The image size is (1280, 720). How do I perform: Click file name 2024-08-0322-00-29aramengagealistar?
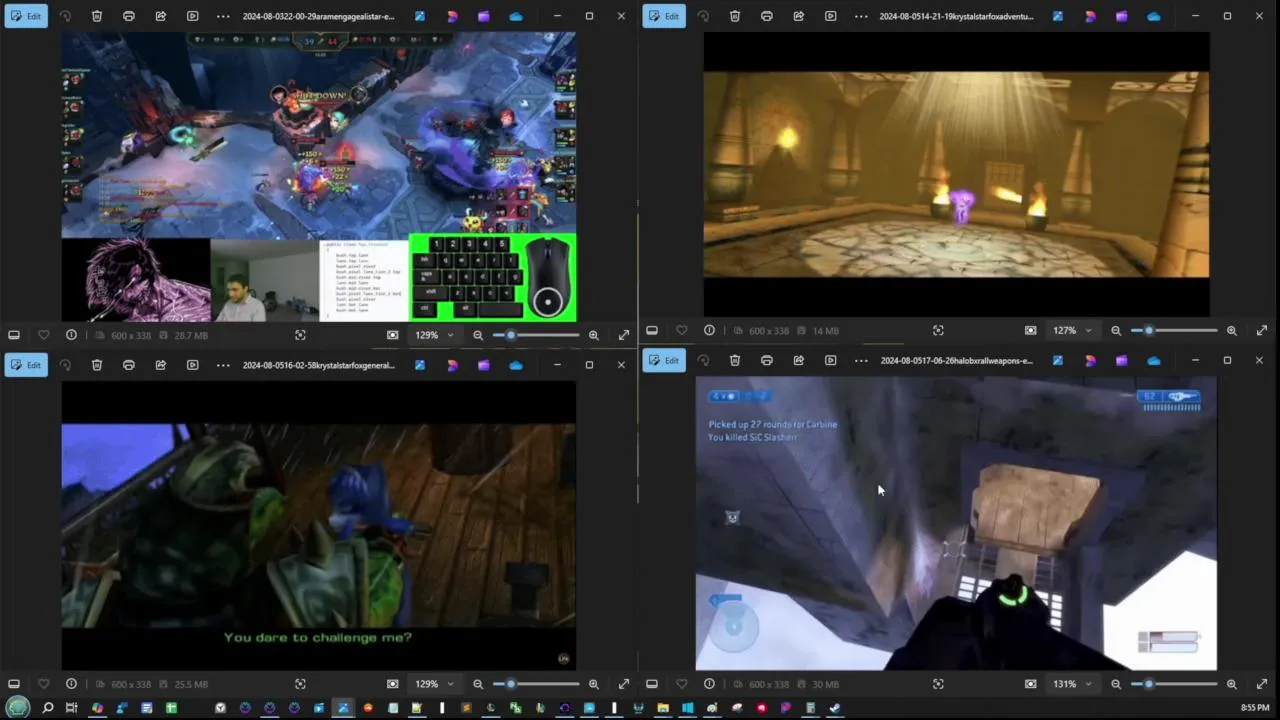(x=318, y=16)
